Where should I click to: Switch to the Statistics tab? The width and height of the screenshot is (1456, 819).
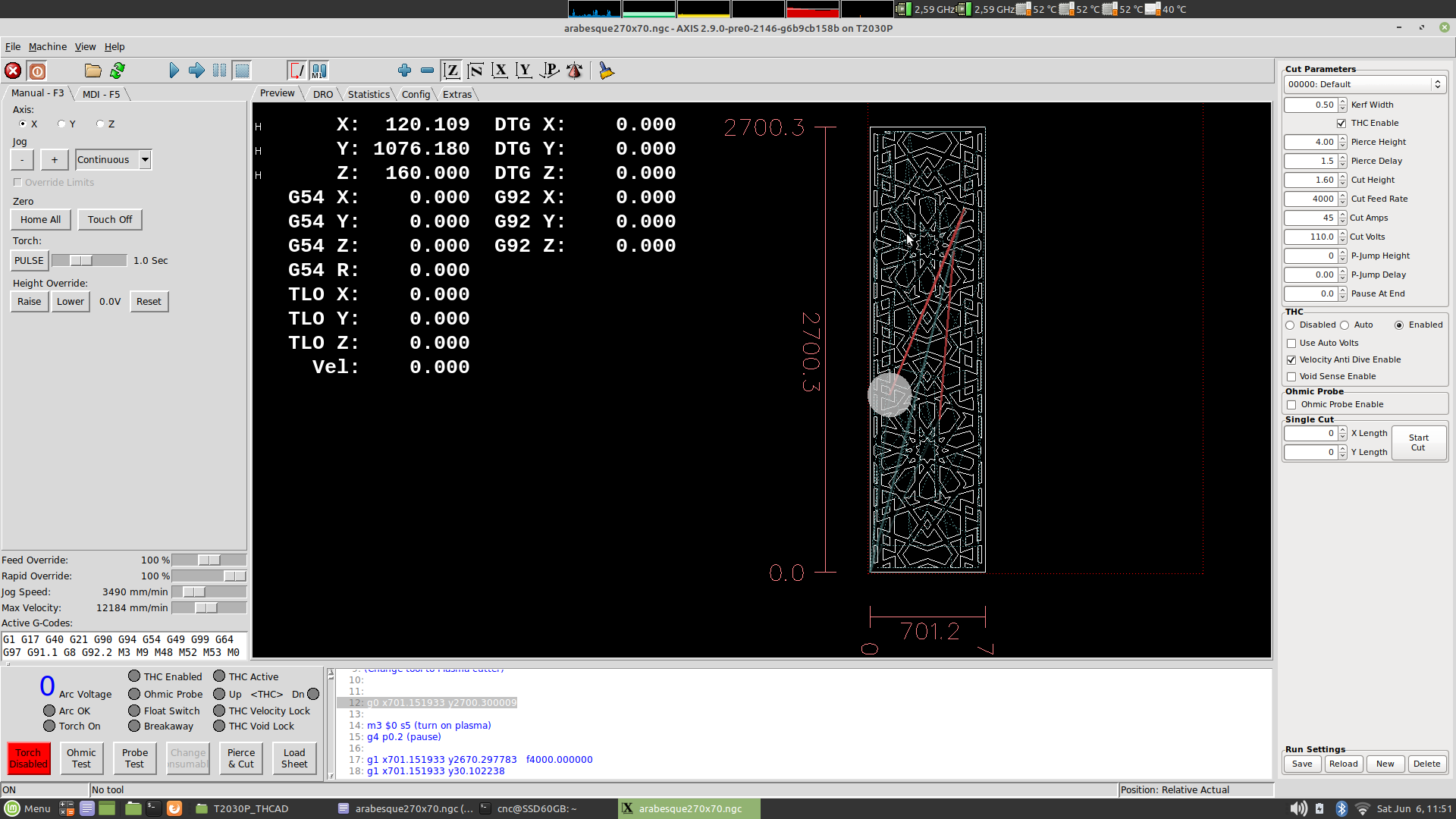[369, 94]
